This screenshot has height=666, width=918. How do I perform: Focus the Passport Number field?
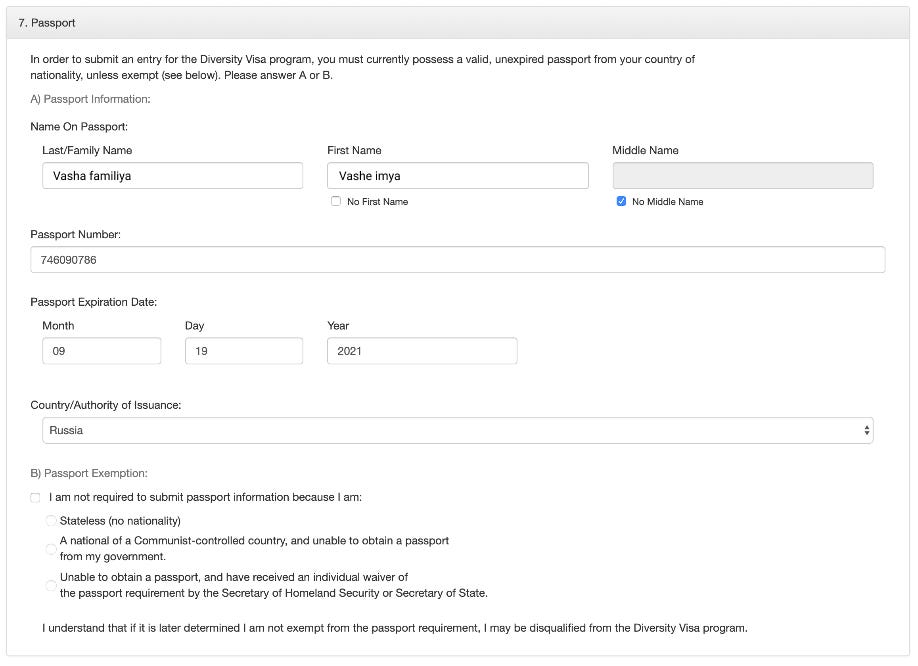(457, 260)
